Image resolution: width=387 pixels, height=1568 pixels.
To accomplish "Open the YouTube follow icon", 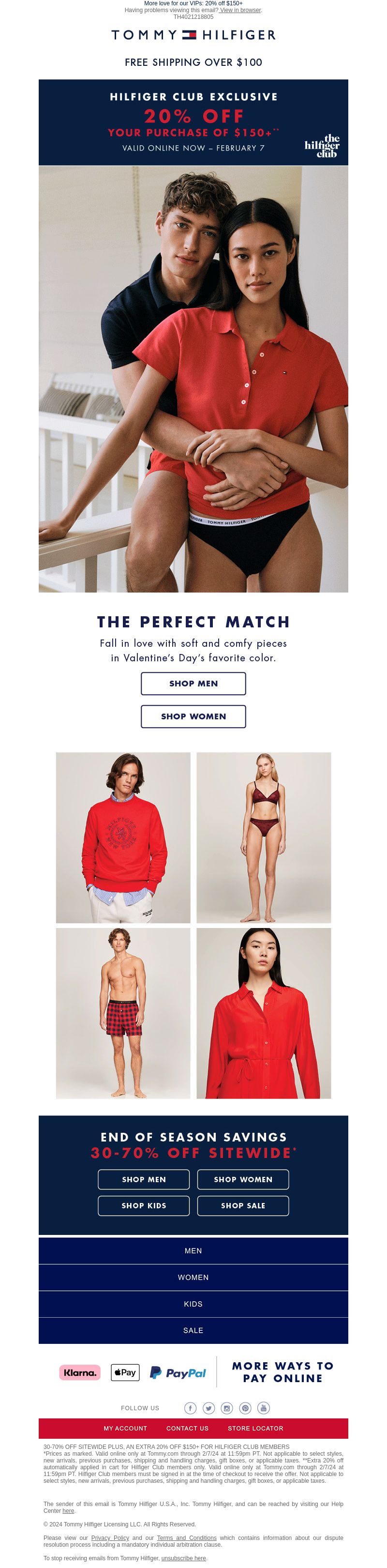I will pos(264,1408).
